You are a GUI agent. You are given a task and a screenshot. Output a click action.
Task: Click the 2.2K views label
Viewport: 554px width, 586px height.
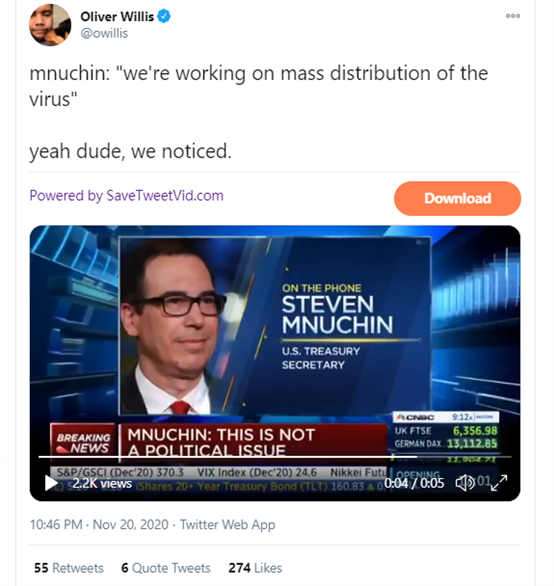coord(102,483)
